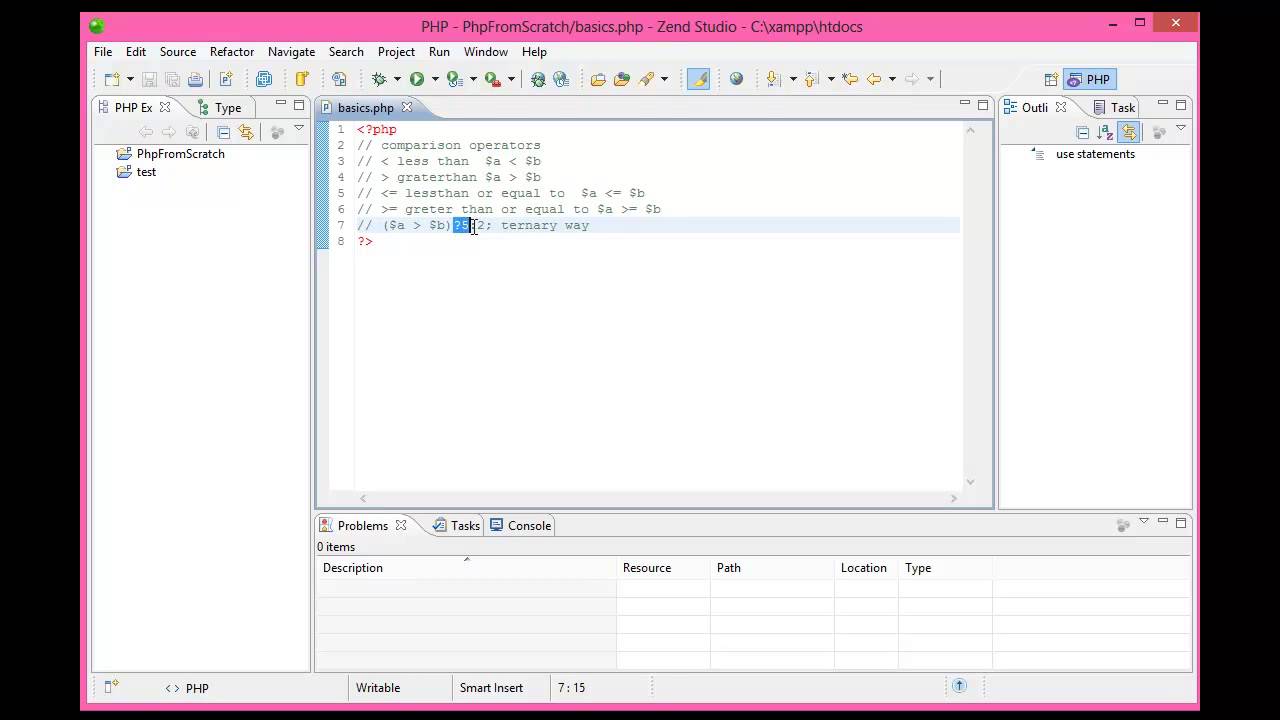Image resolution: width=1280 pixels, height=720 pixels.
Task: Click the Sort alphabetically icon in Outline
Action: point(1105,132)
